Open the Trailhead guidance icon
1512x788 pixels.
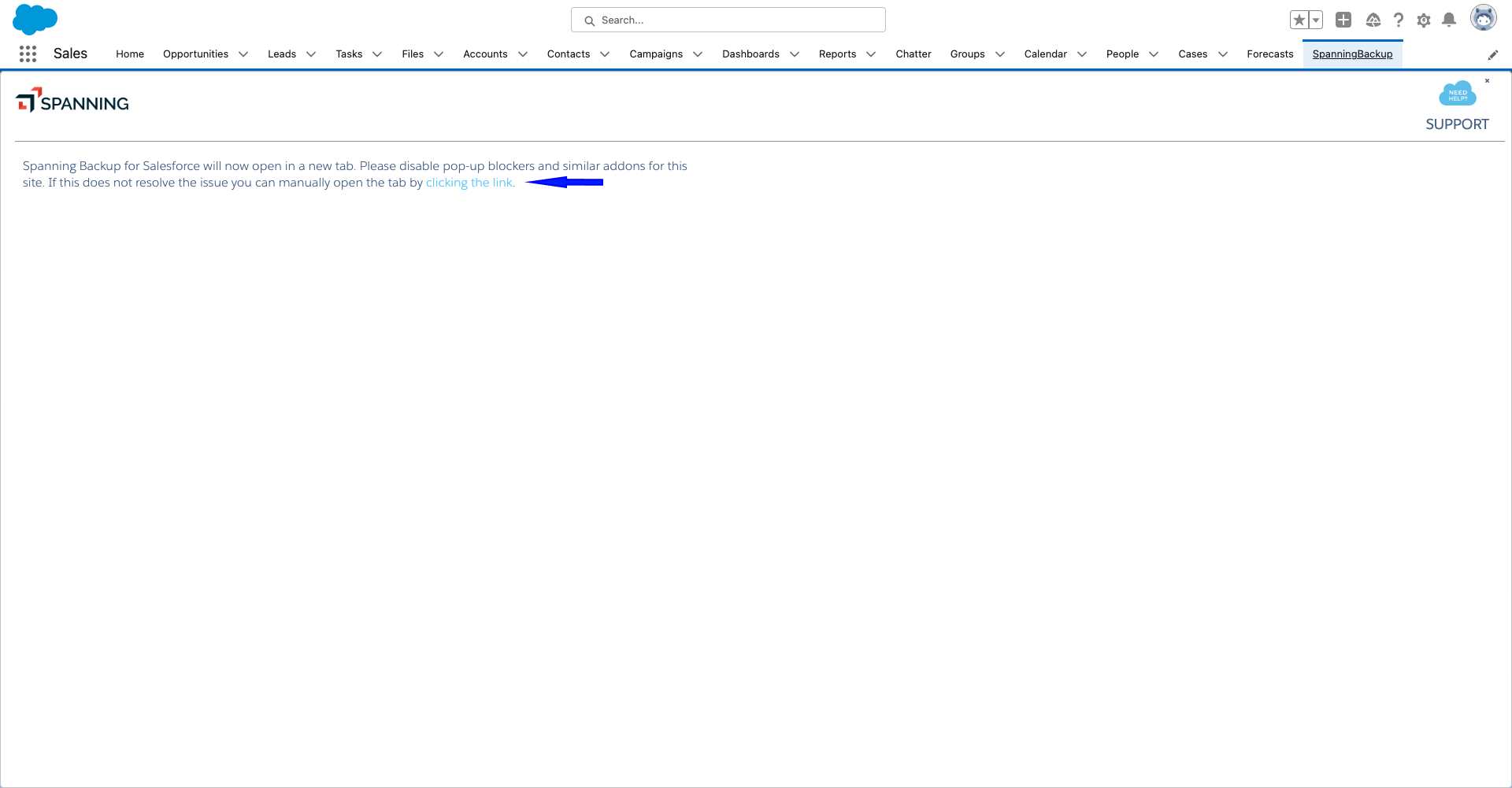point(1373,20)
